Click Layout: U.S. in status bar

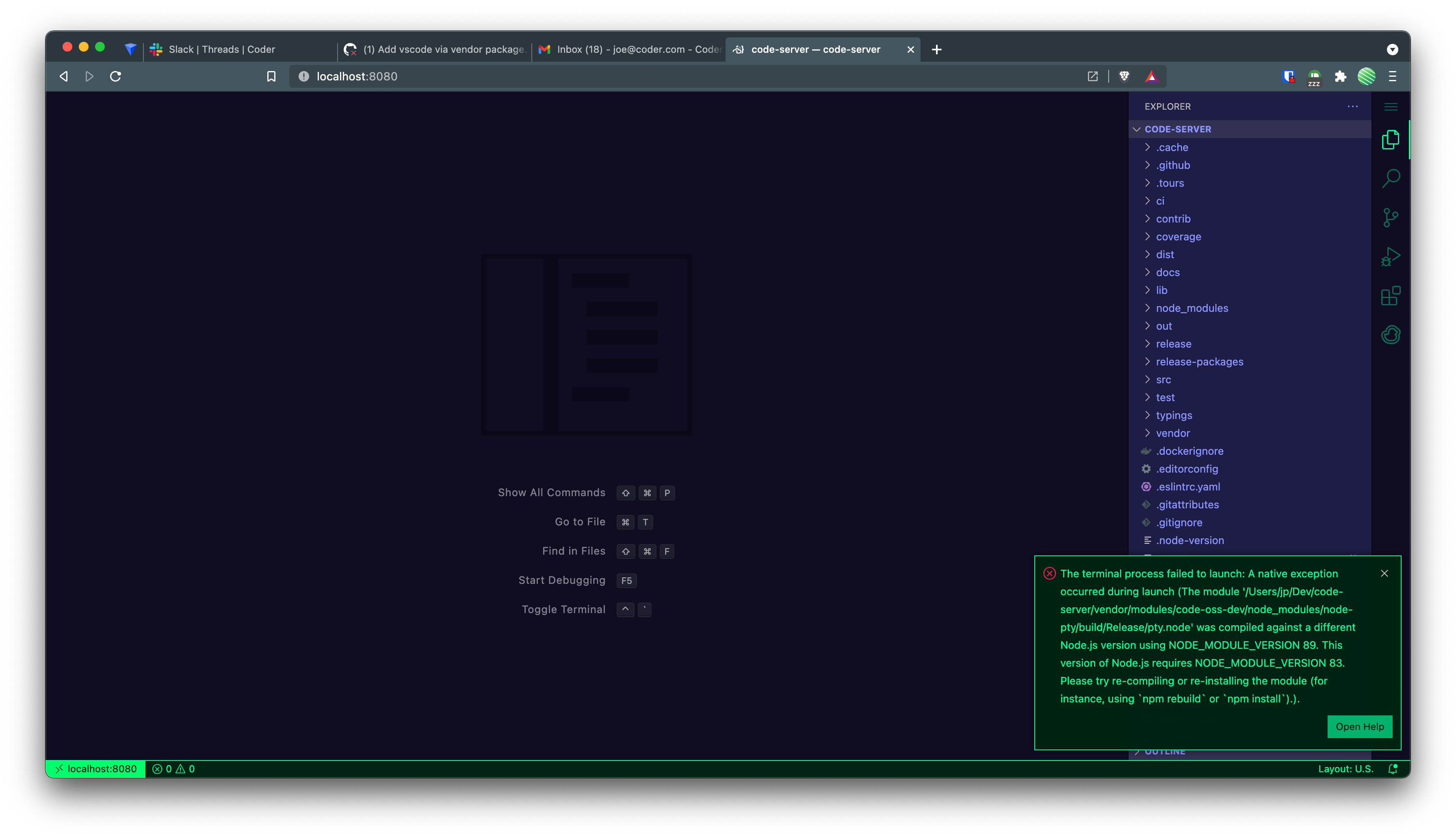[x=1345, y=769]
